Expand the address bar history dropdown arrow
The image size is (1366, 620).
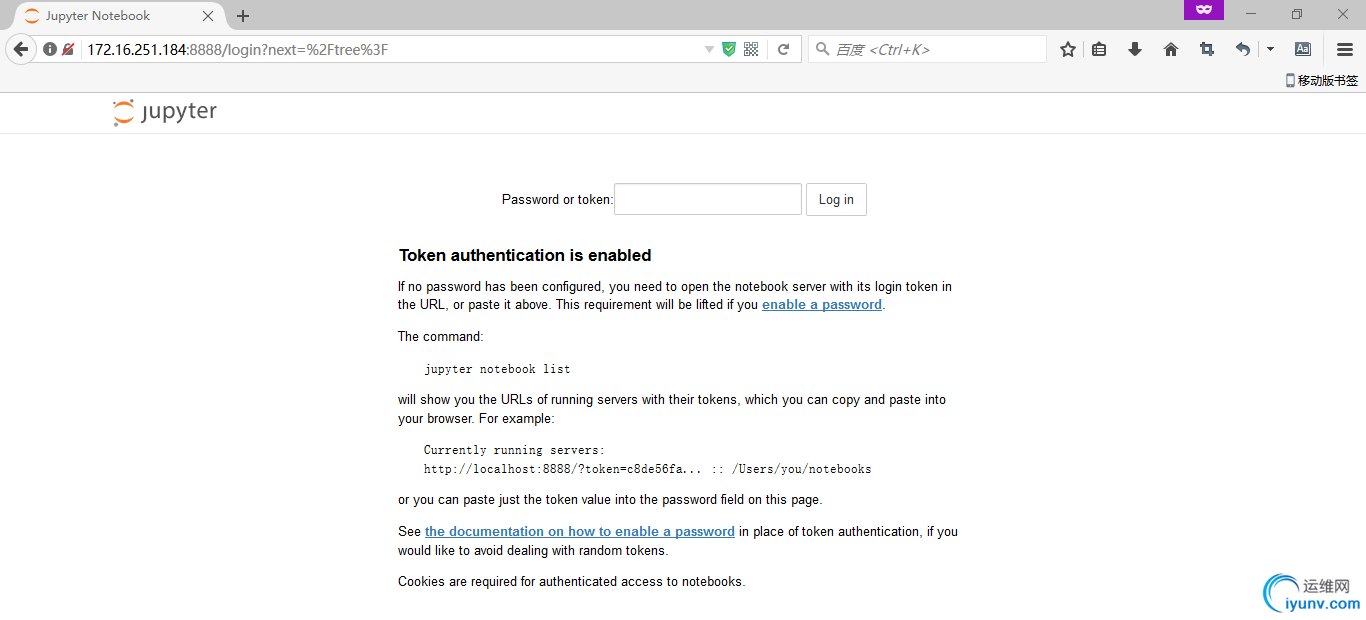tap(709, 49)
